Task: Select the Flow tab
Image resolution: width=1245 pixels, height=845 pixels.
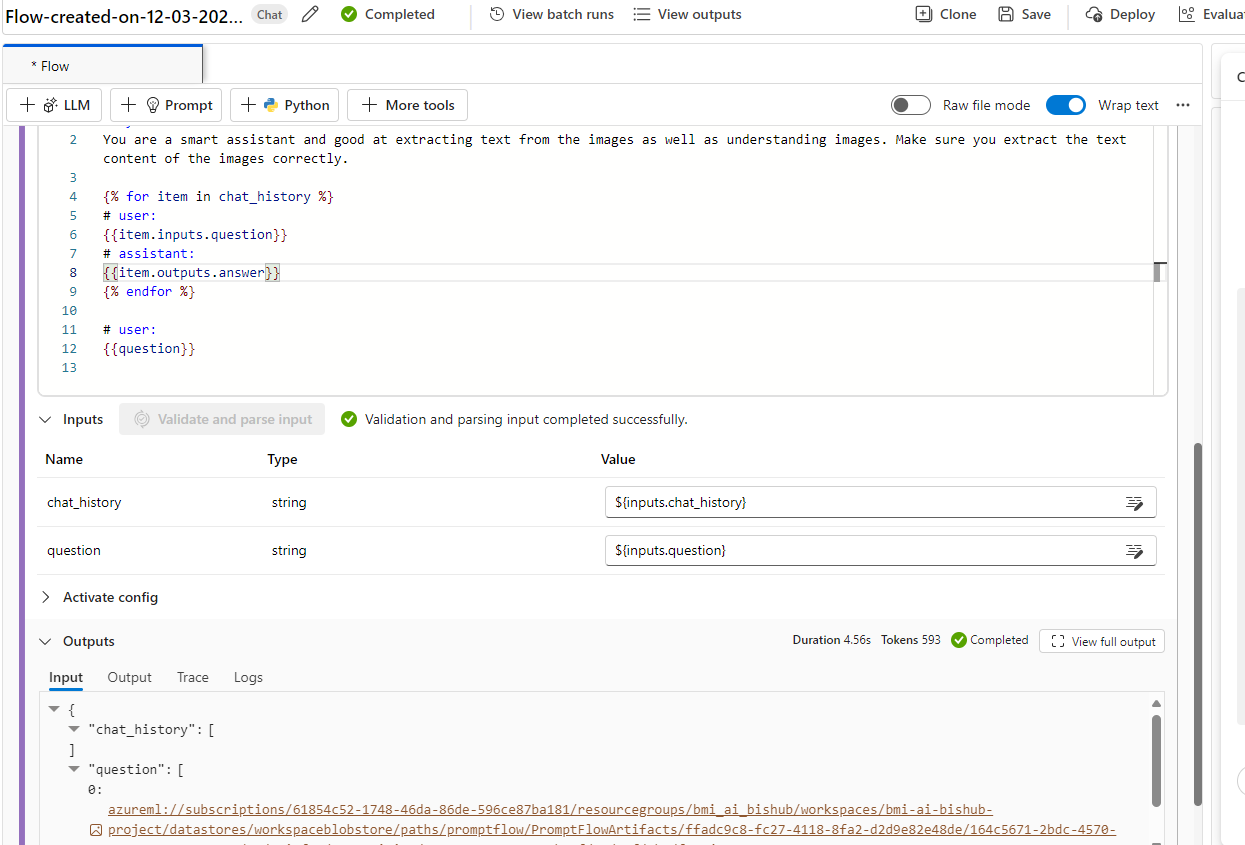Action: [x=102, y=65]
